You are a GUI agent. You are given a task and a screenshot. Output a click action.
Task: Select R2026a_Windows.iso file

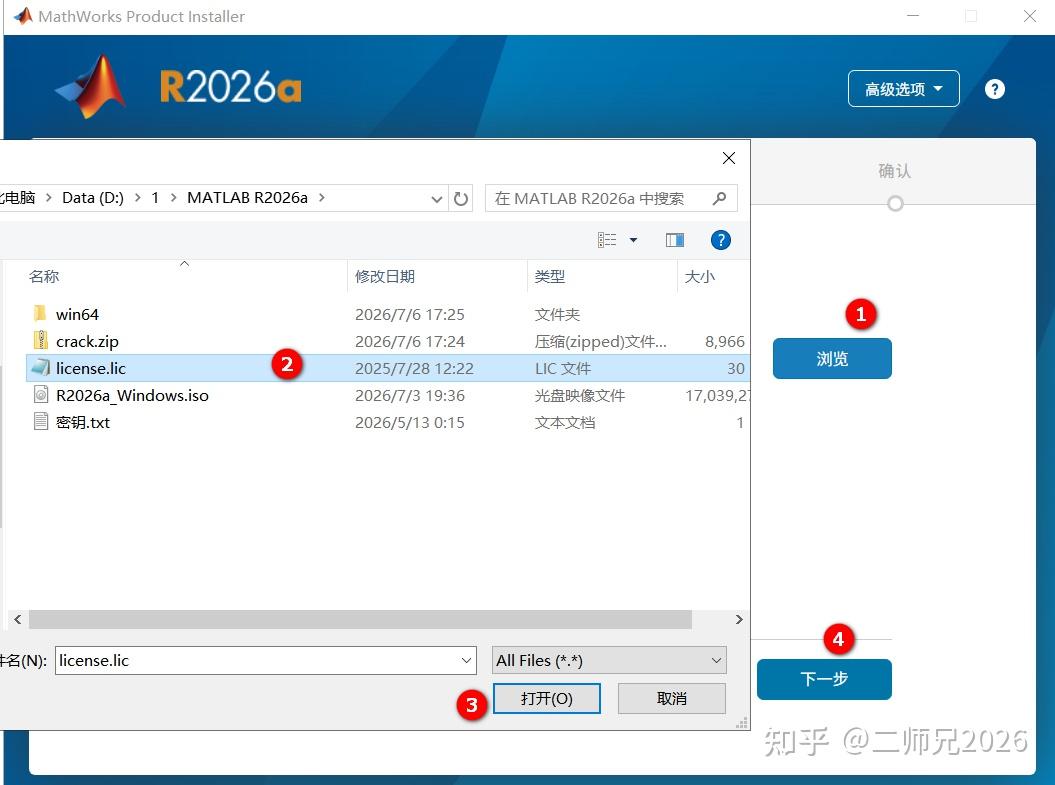tap(133, 396)
